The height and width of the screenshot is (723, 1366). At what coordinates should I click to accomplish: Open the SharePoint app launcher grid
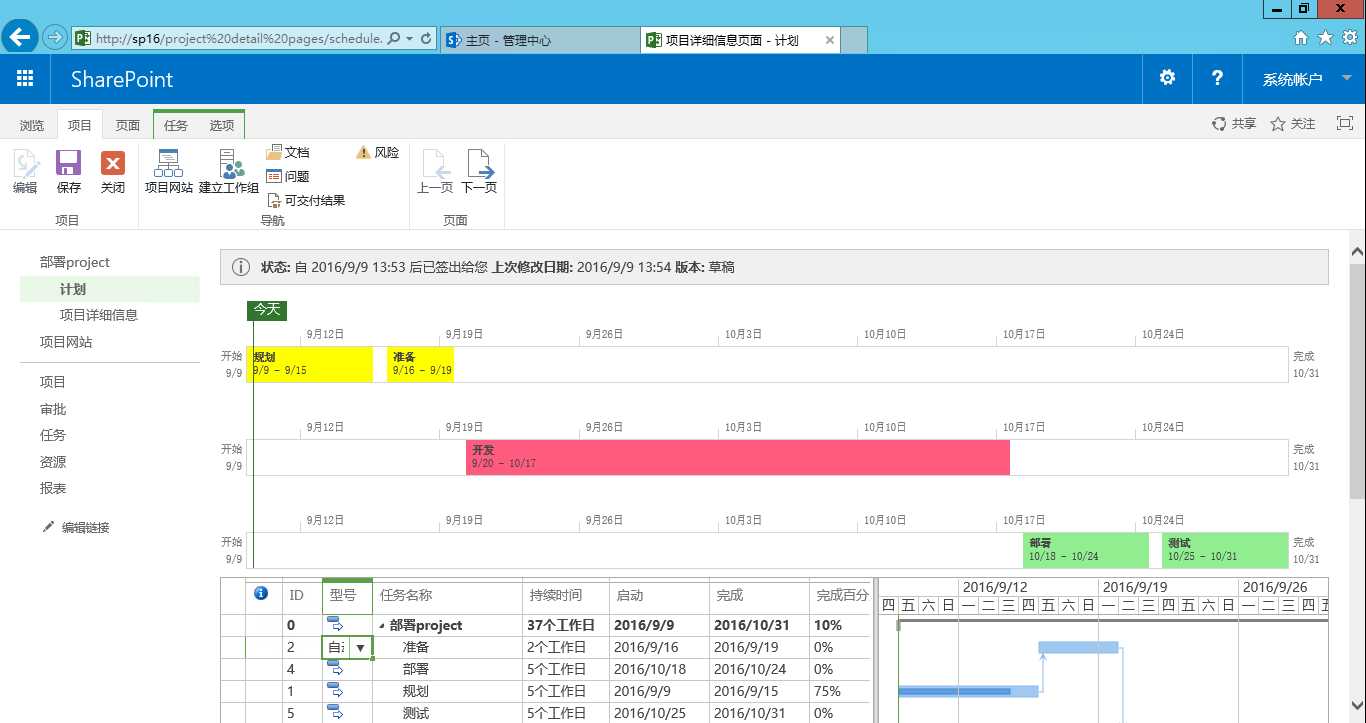pyautogui.click(x=25, y=79)
